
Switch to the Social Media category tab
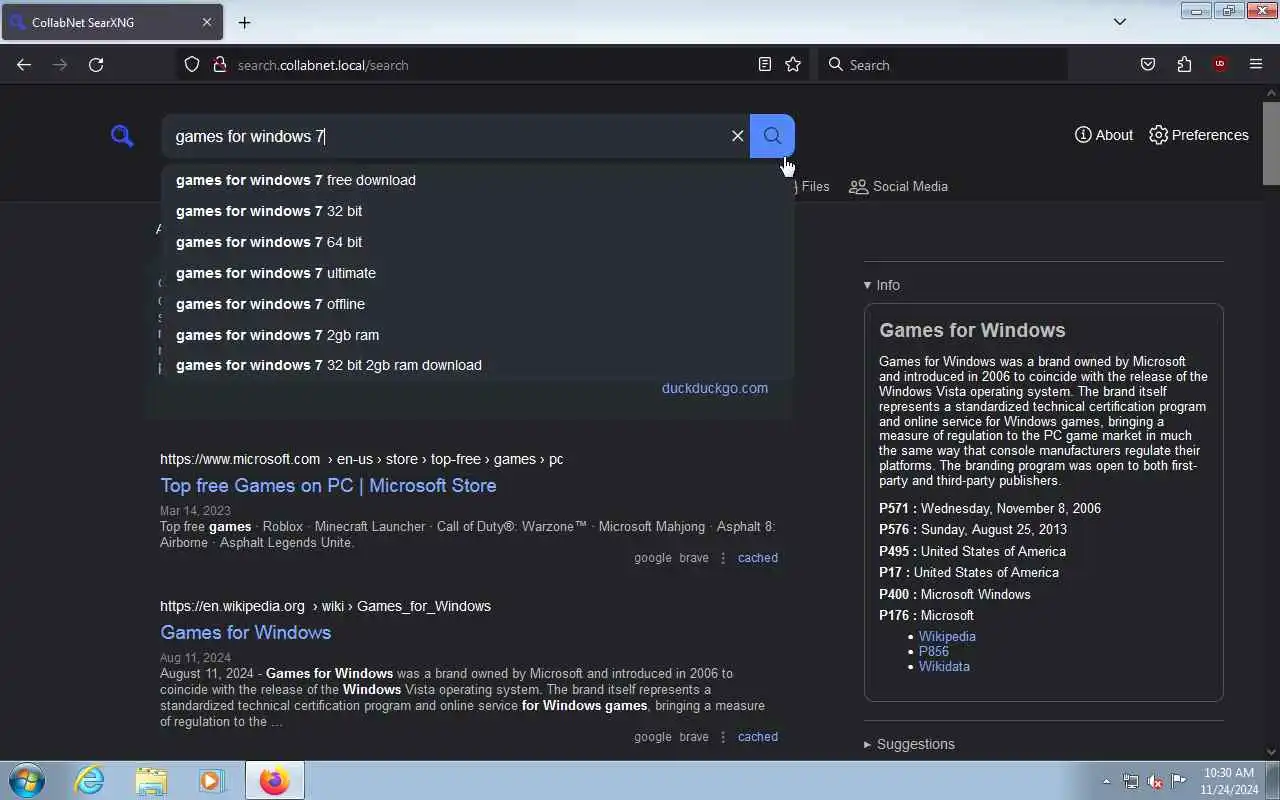(x=898, y=186)
